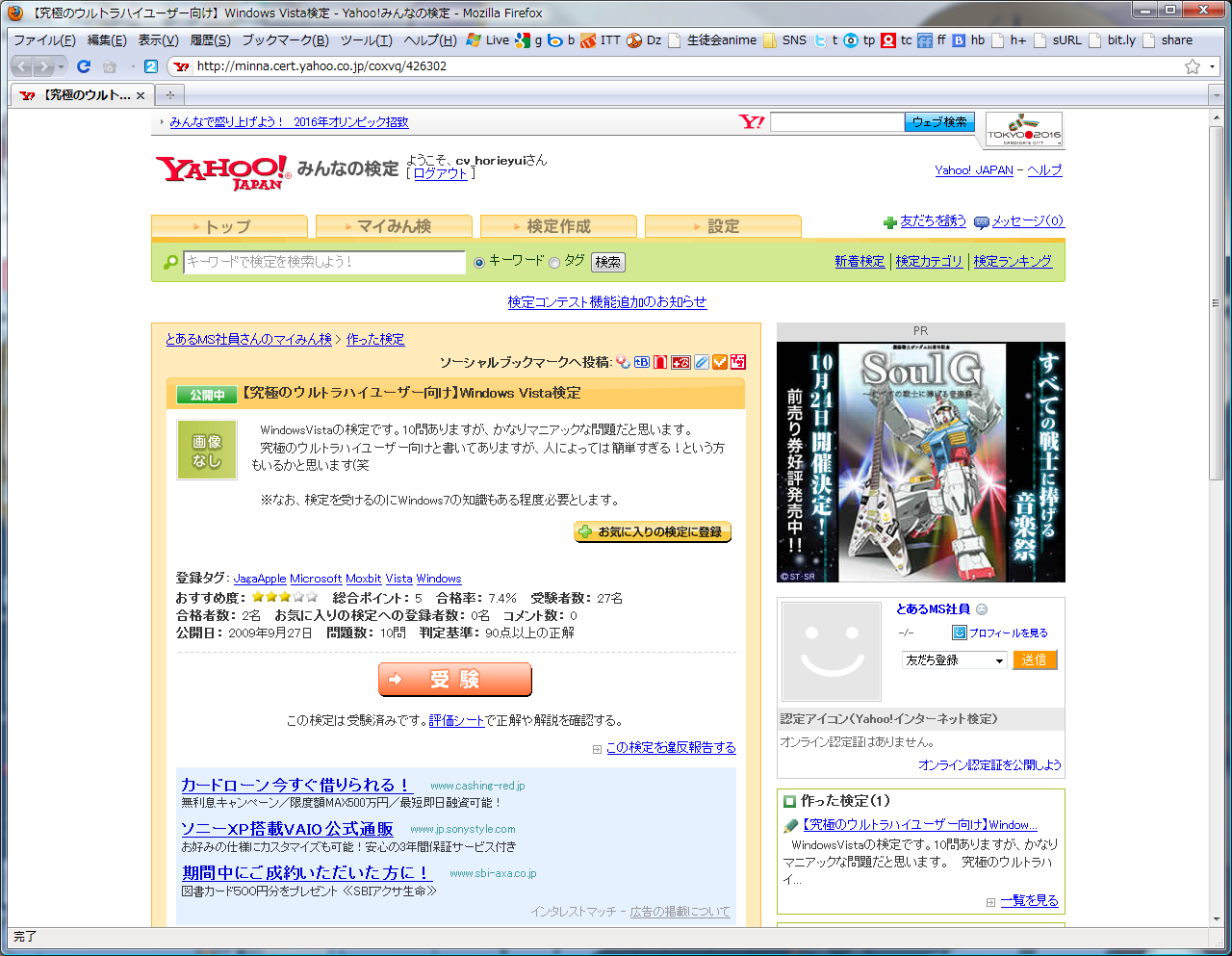Click the last red Buzzurl bookmark icon
Screen dimensions: 1232x956
click(x=738, y=362)
